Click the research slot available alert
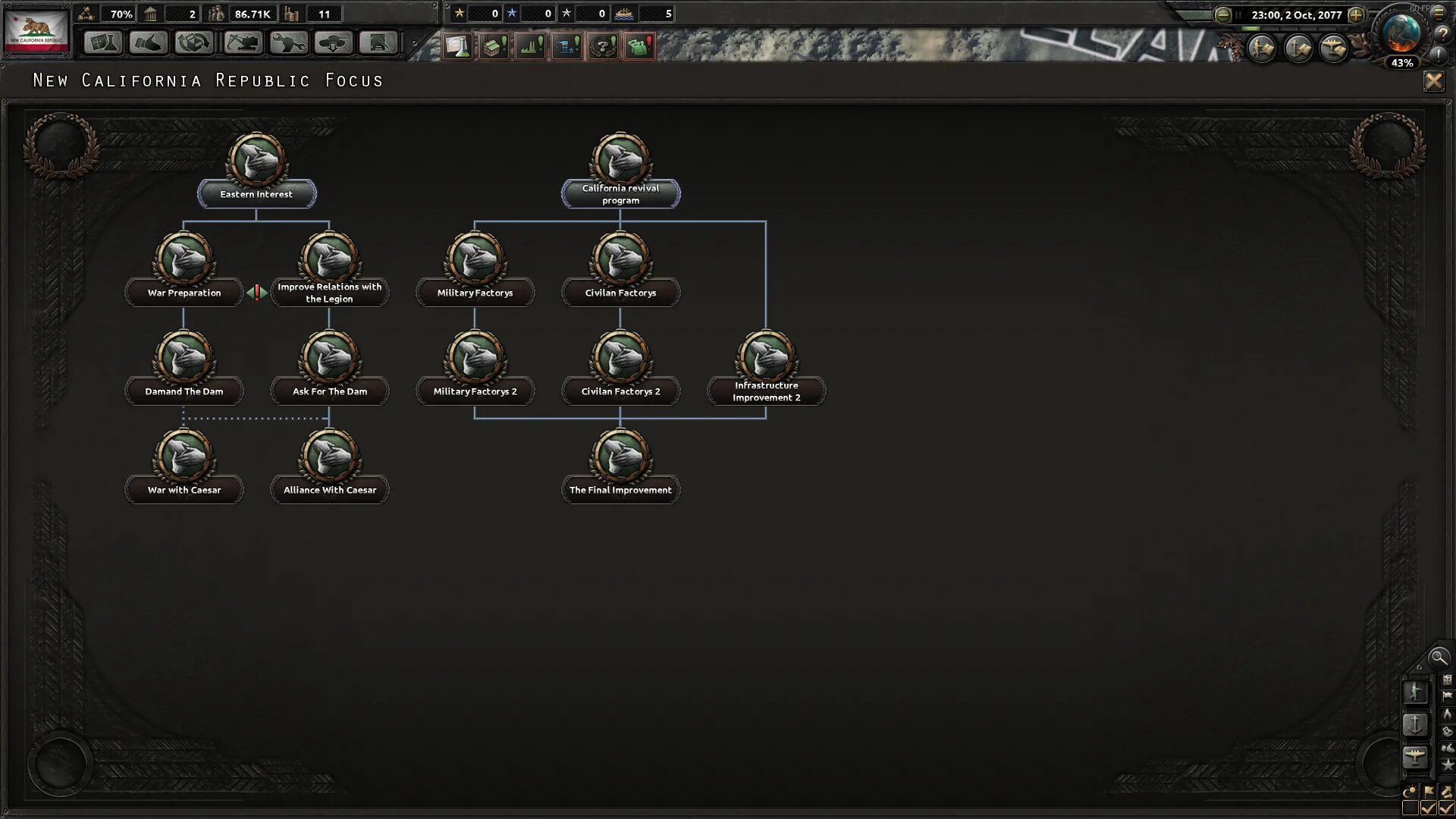Viewport: 1456px width, 819px height. pos(458,47)
